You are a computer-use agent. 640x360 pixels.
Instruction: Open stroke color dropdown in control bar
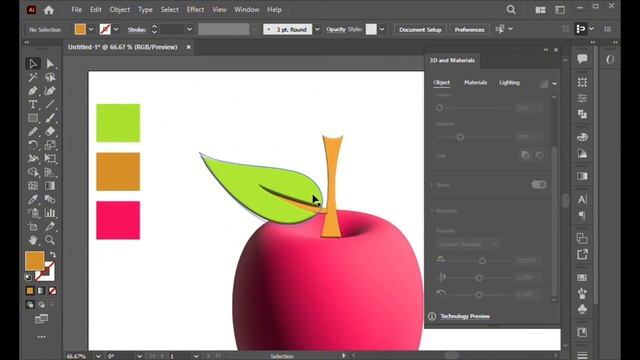pyautogui.click(x=116, y=29)
